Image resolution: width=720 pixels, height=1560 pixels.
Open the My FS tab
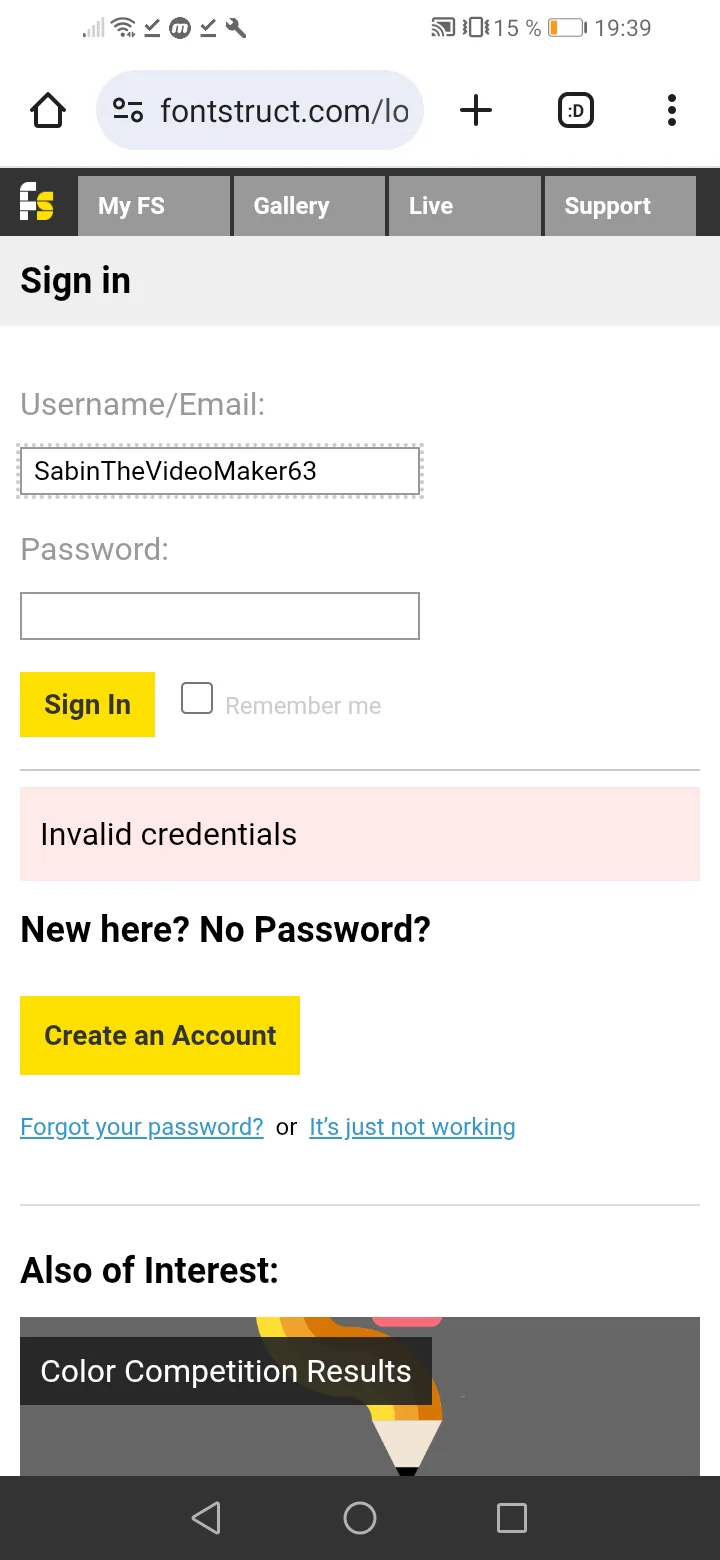[x=154, y=206]
